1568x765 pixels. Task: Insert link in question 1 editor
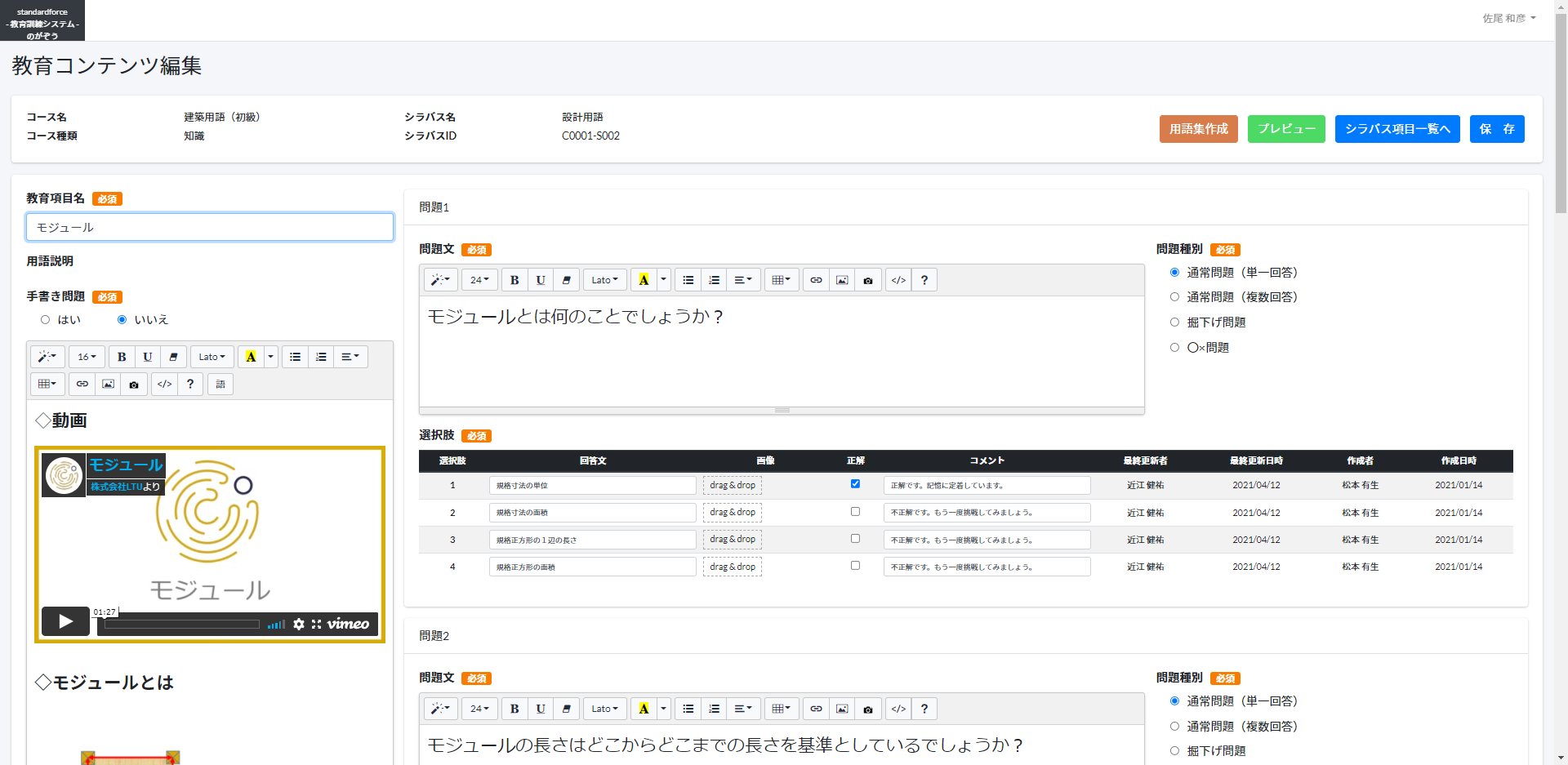pos(816,280)
